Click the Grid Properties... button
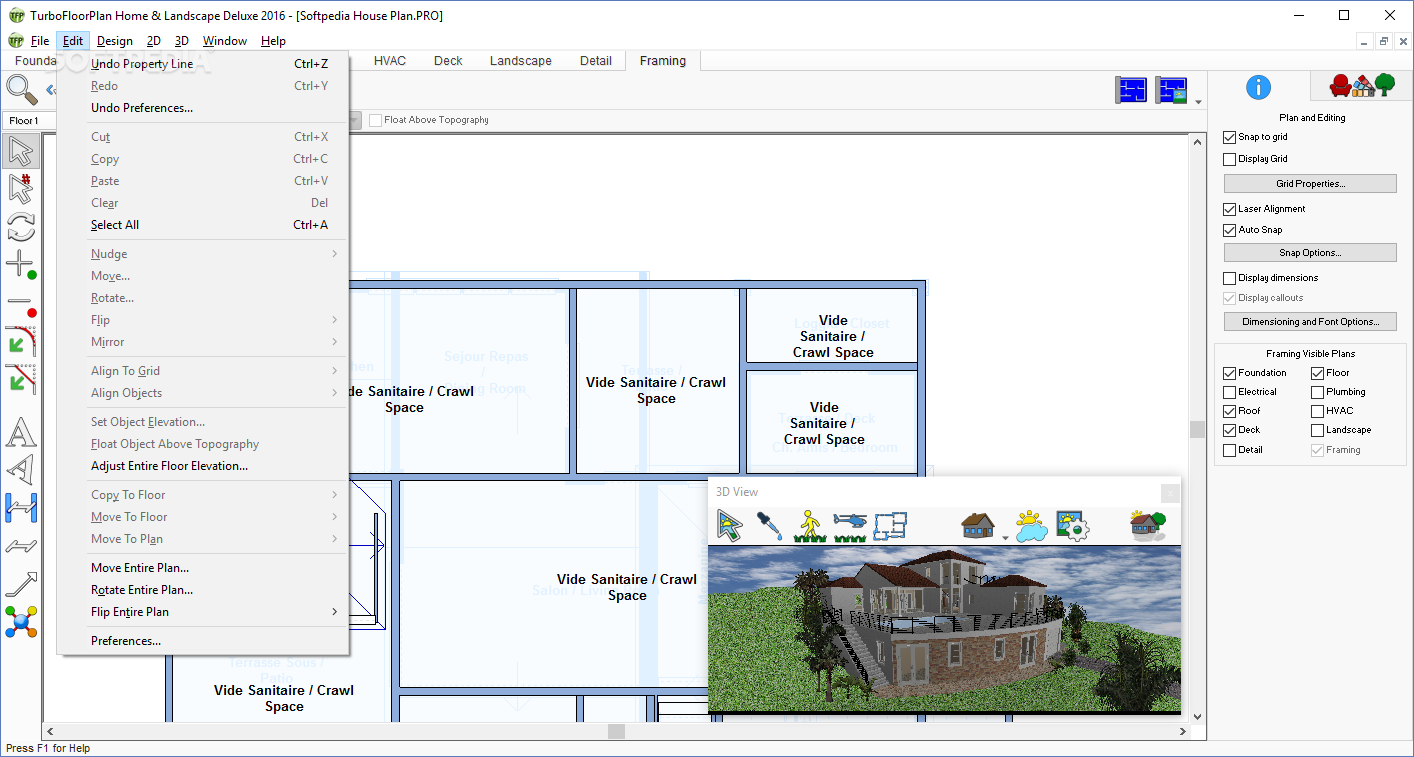The width and height of the screenshot is (1414, 757). tap(1310, 184)
